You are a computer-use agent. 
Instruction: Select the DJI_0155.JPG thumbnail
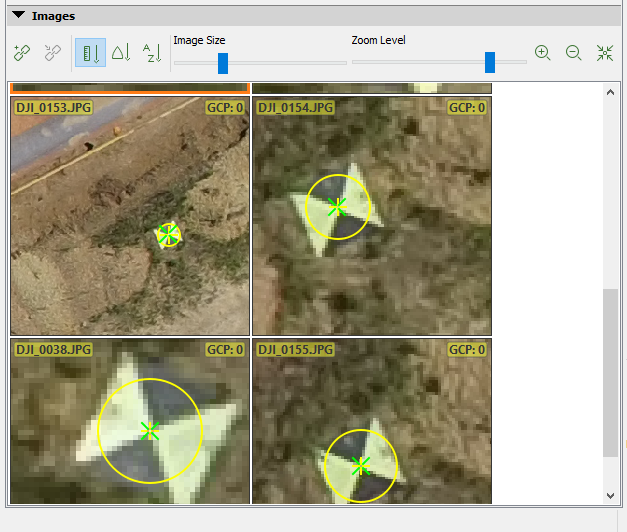pyautogui.click(x=372, y=421)
